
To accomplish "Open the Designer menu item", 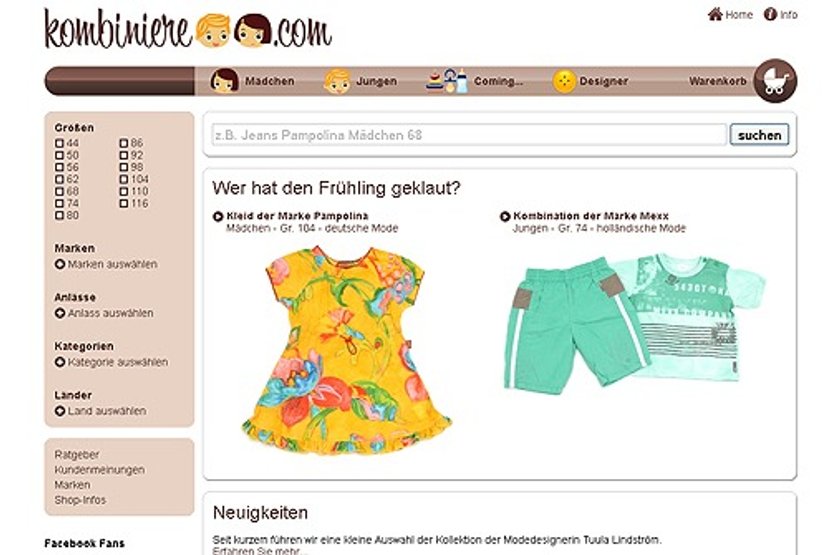I will tap(603, 81).
